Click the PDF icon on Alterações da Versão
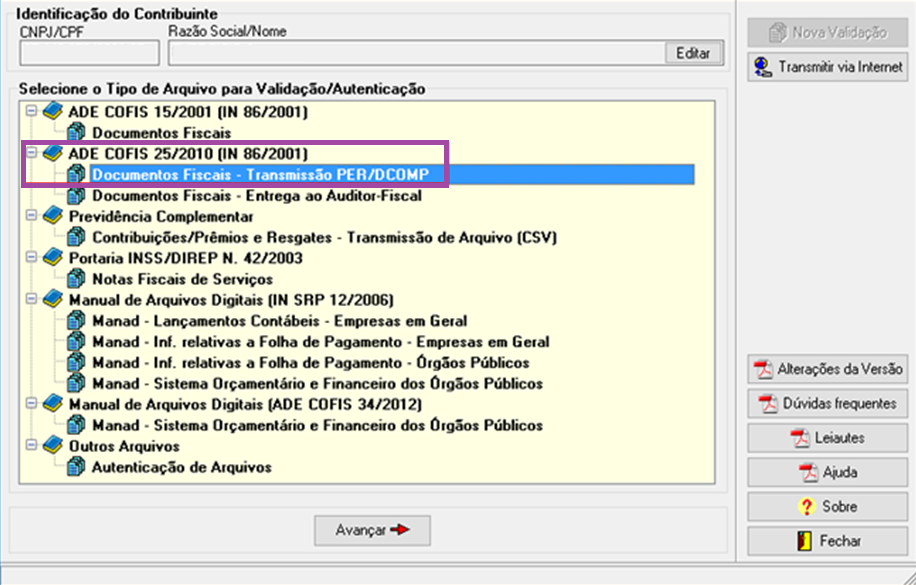The image size is (916, 585). coord(763,369)
